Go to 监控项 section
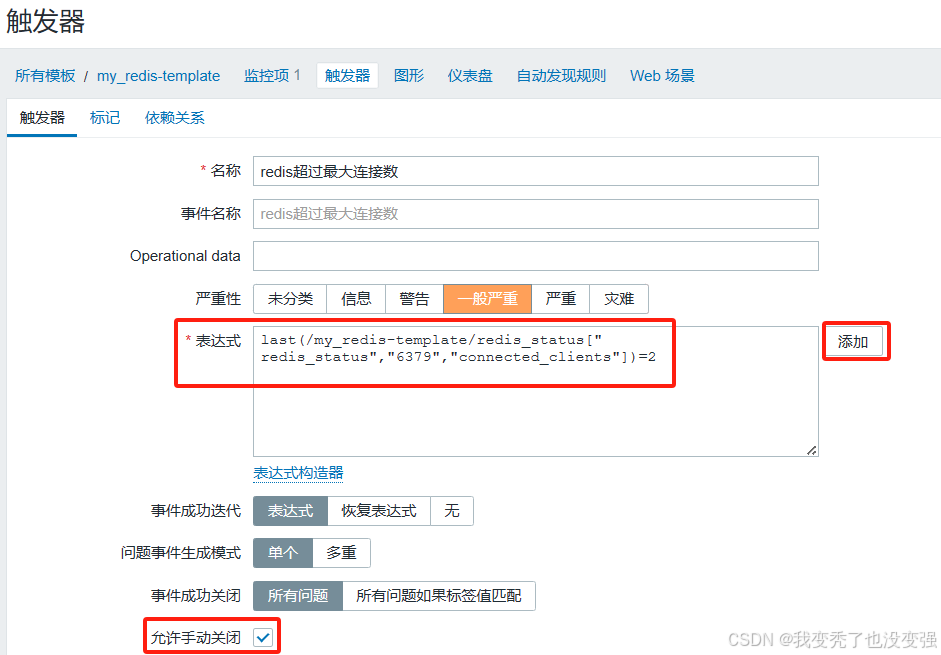Screen dimensions: 941x655 click(266, 76)
